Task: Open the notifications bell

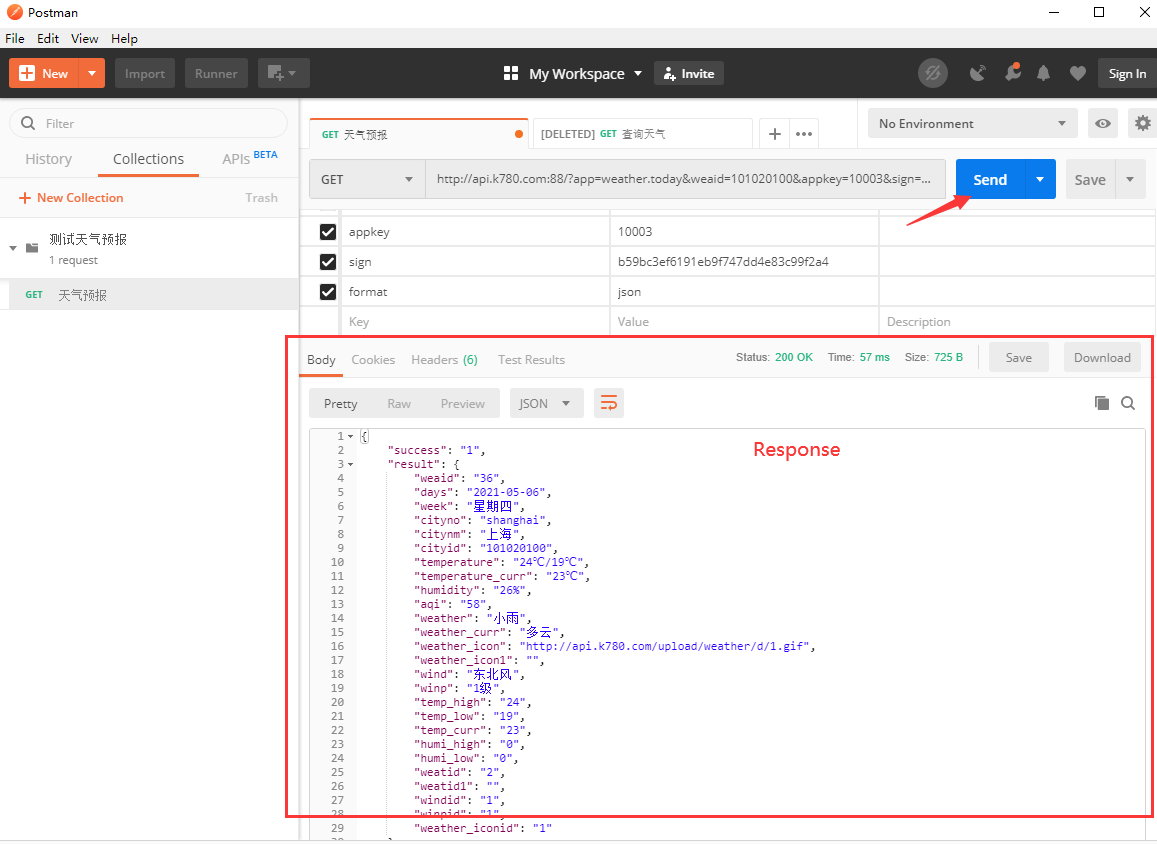Action: [1043, 73]
